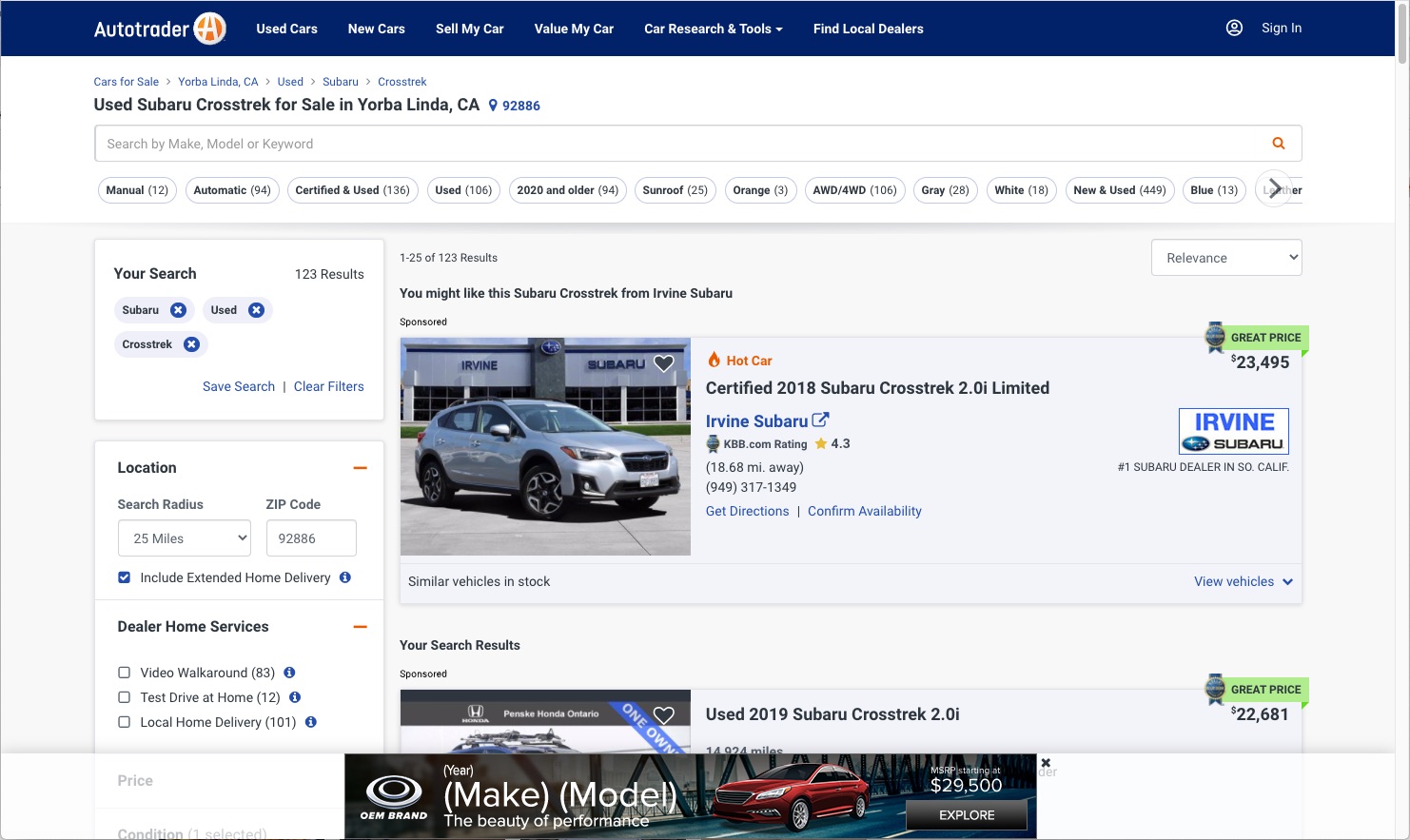Screen dimensions: 1410x840
Task: Click Get Directions for Irvine Subaru
Action: point(748,511)
